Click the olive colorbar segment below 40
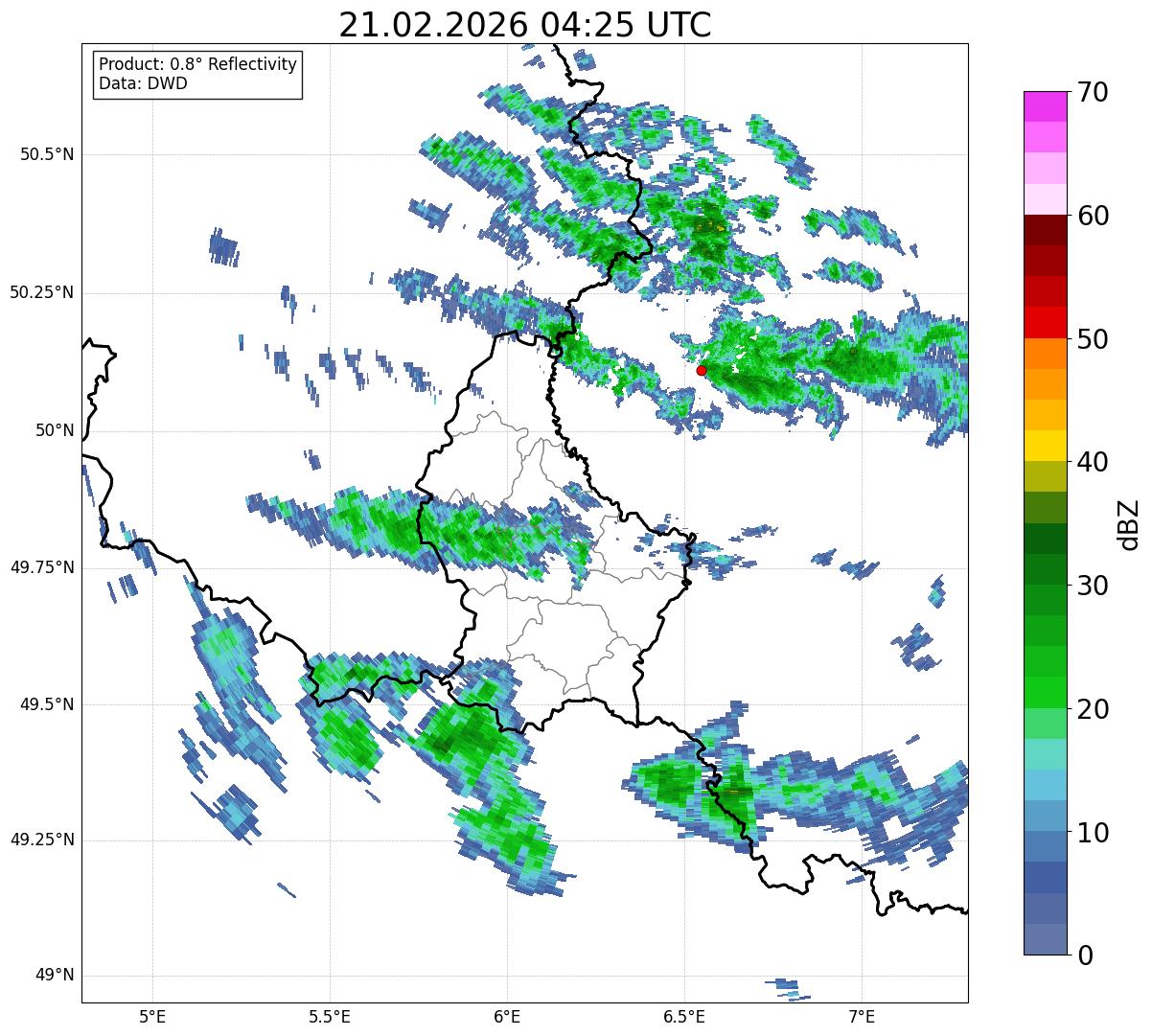The height and width of the screenshot is (1036, 1152). [1045, 477]
